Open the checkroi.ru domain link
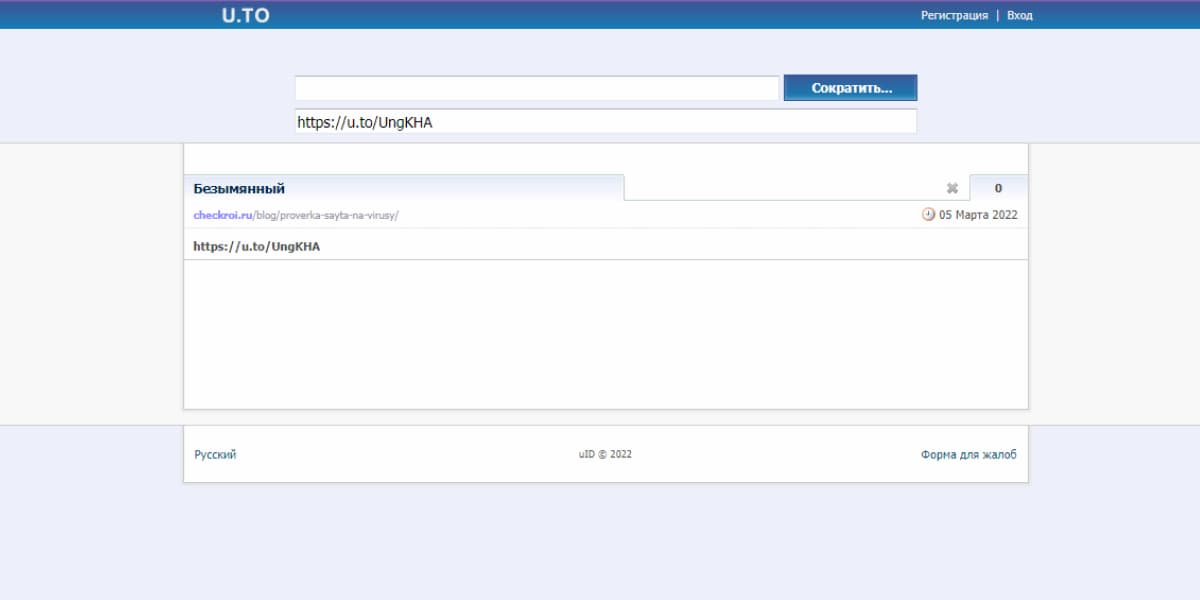The height and width of the screenshot is (600, 1200). [x=222, y=215]
